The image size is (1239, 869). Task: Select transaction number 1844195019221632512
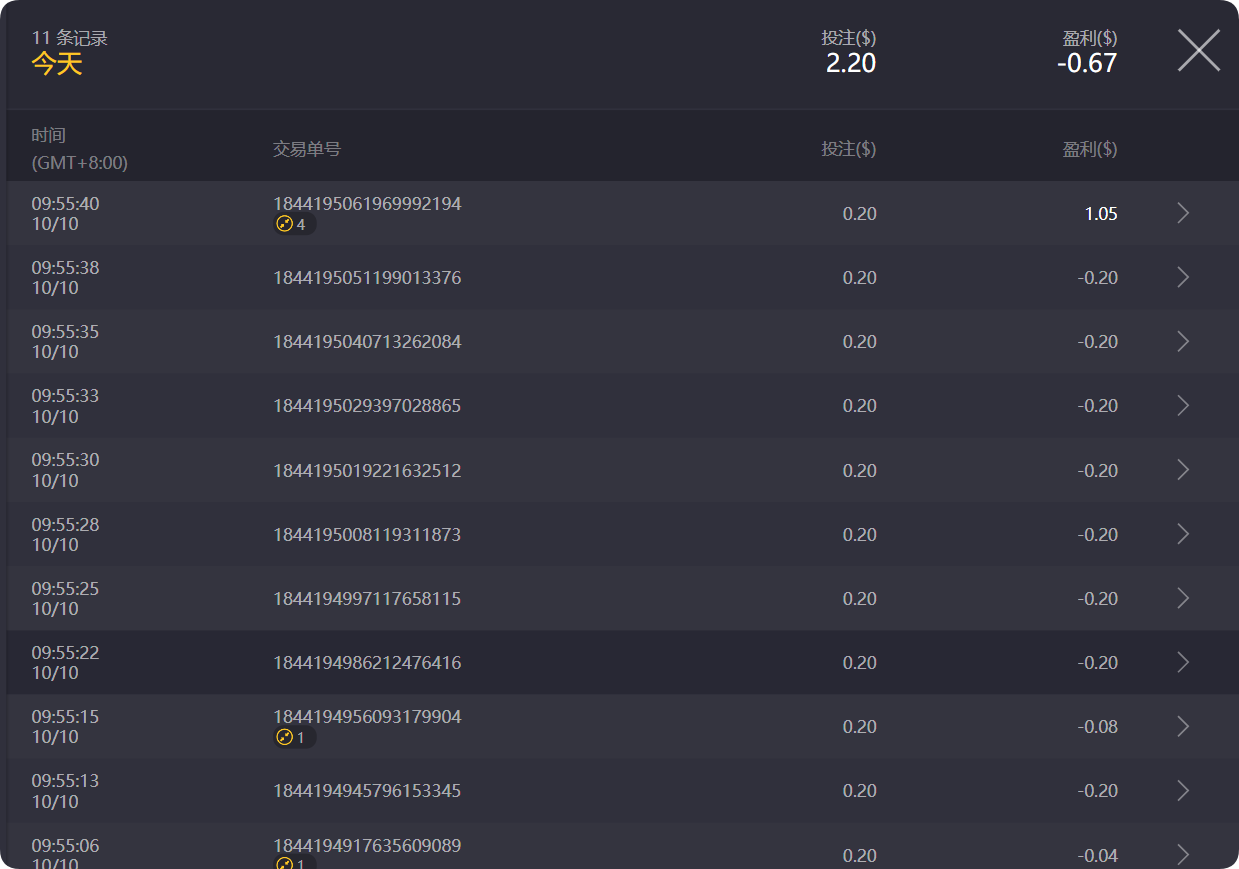367,470
